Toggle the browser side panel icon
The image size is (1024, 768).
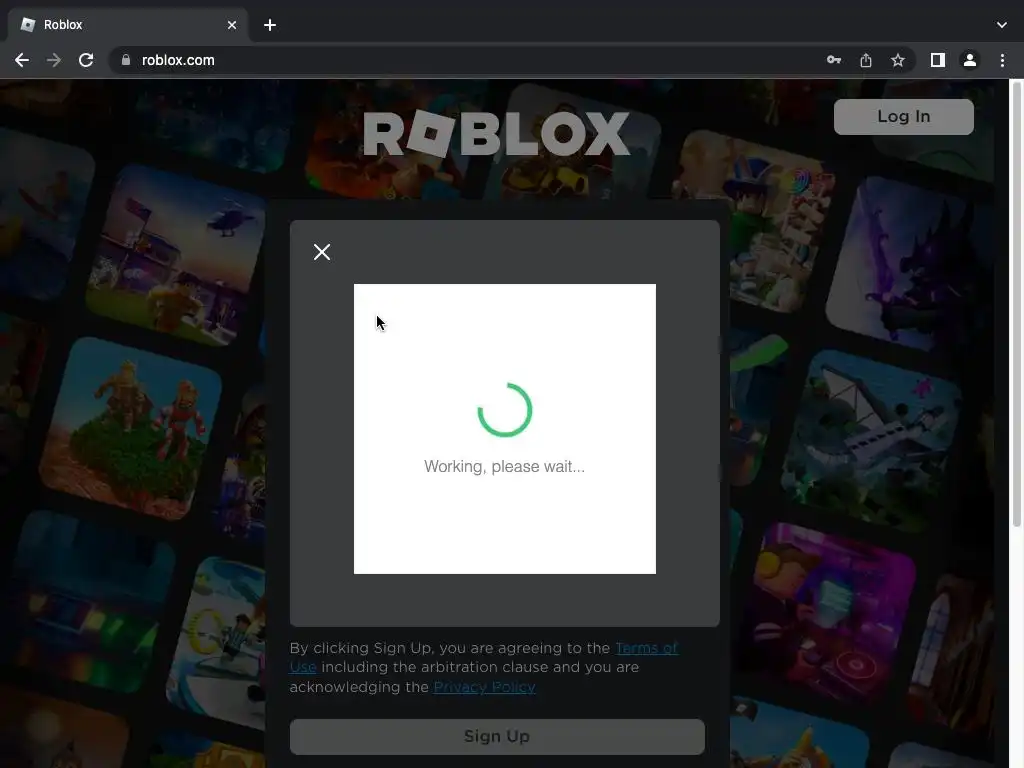pyautogui.click(x=938, y=60)
